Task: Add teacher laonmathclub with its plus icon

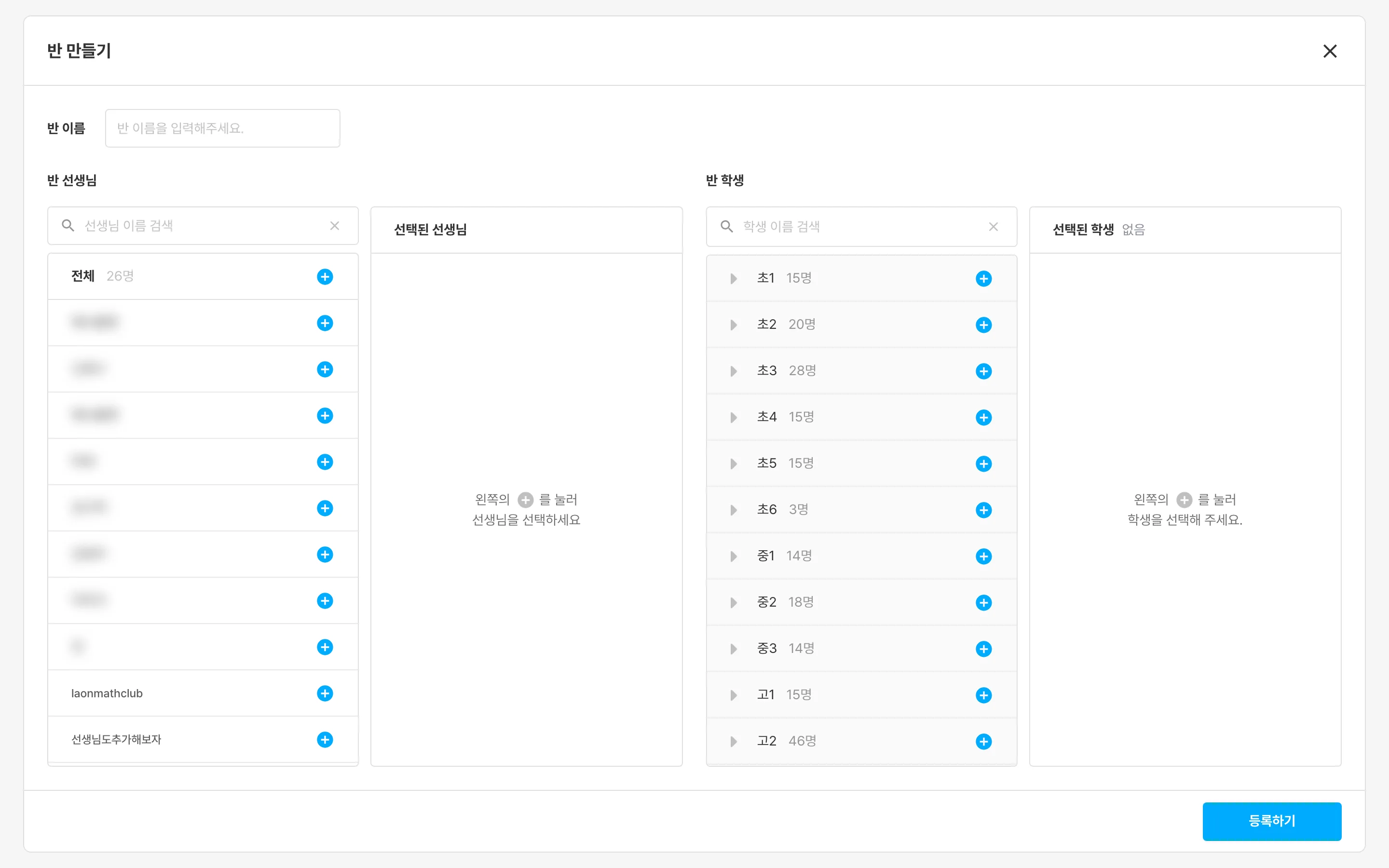Action: pyautogui.click(x=325, y=693)
